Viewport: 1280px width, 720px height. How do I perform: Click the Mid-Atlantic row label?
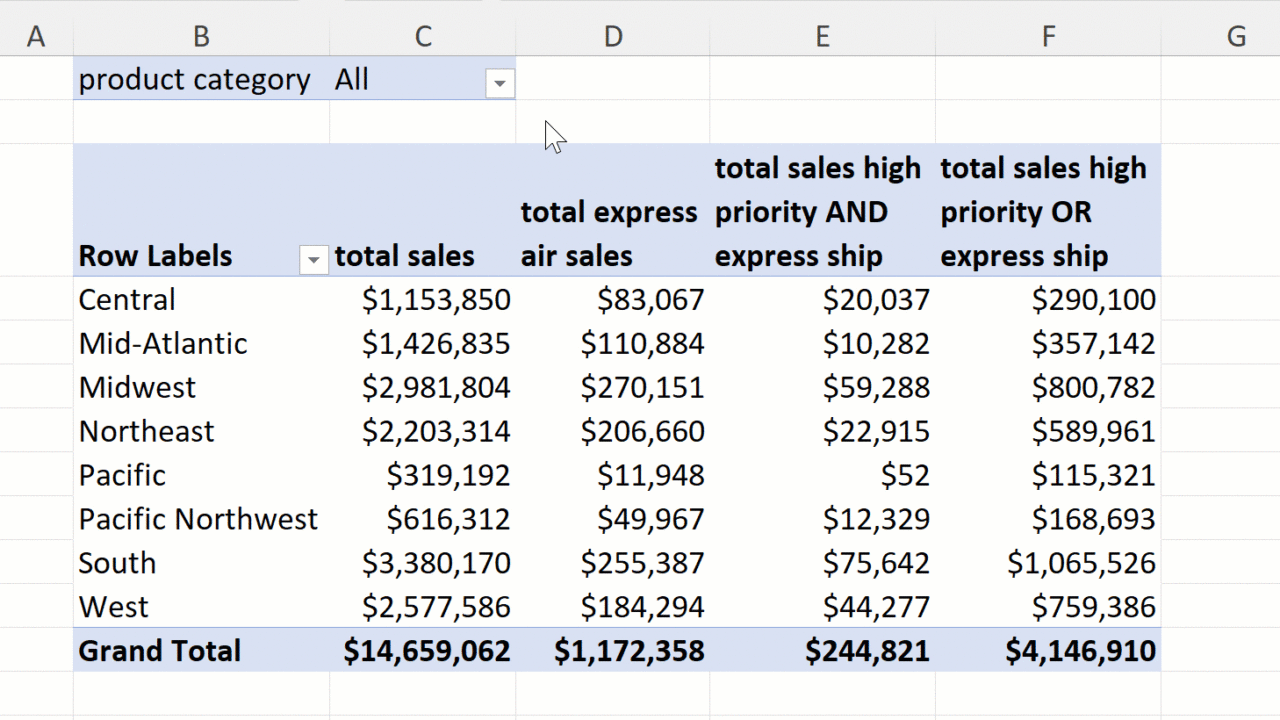click(163, 344)
